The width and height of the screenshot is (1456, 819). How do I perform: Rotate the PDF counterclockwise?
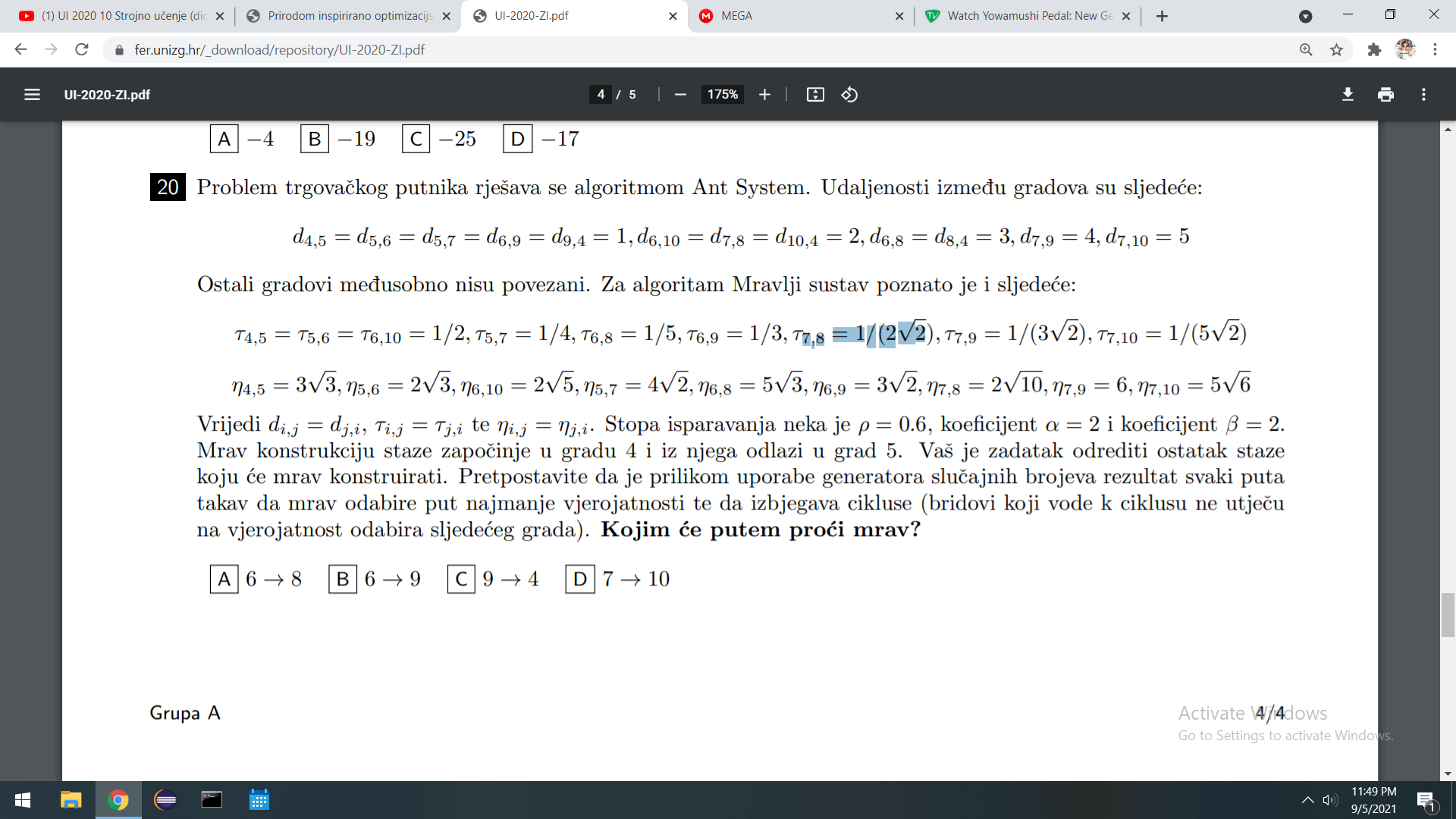(849, 95)
